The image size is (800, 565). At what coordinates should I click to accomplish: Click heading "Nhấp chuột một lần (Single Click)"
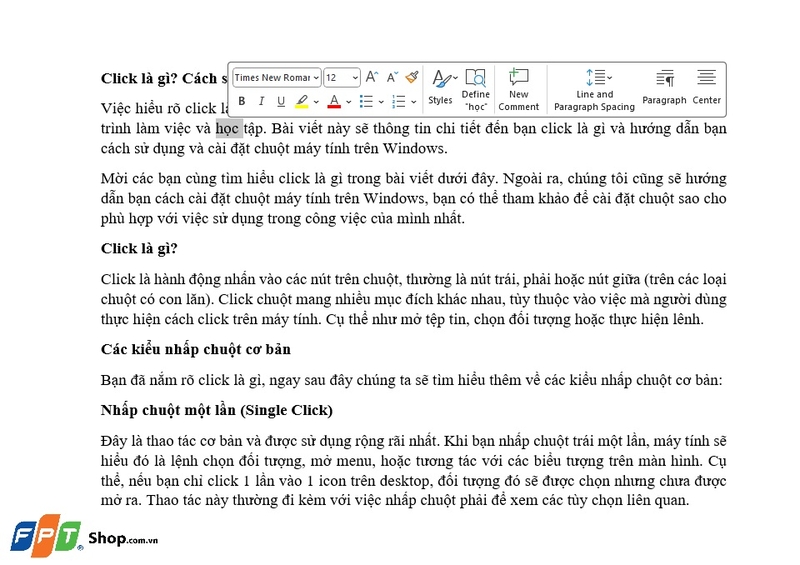pyautogui.click(x=217, y=410)
